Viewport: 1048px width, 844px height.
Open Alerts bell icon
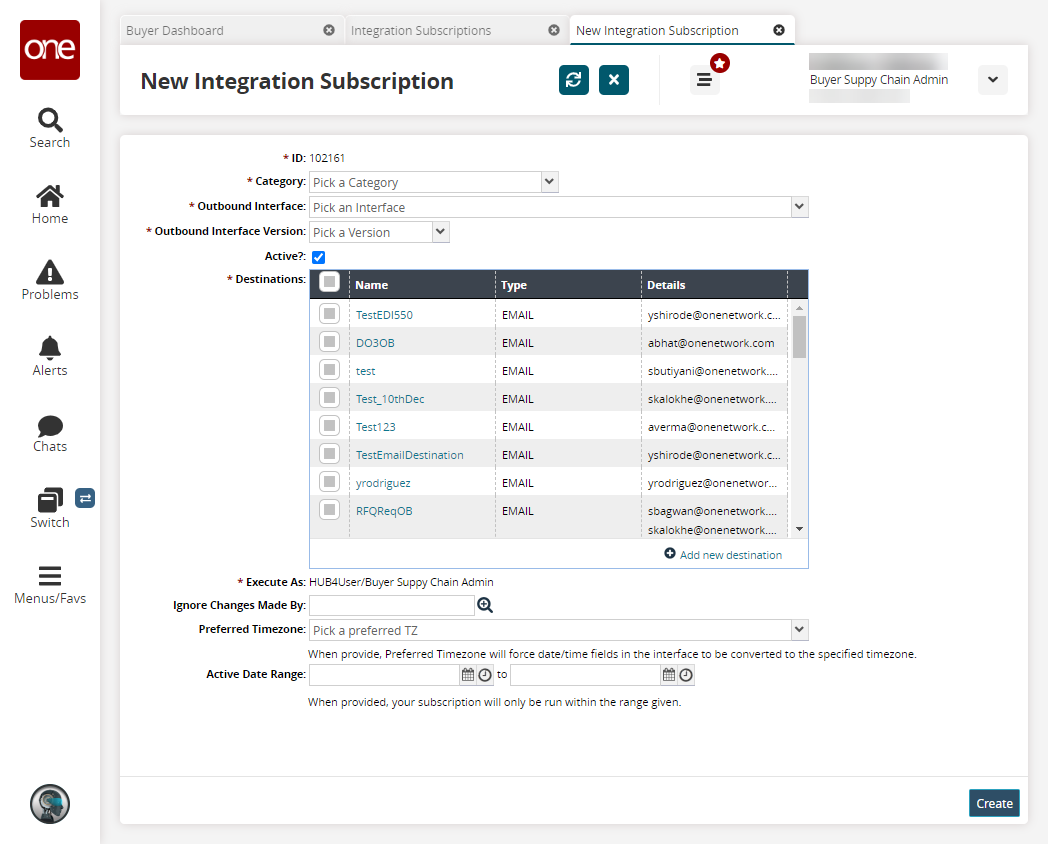click(x=49, y=356)
